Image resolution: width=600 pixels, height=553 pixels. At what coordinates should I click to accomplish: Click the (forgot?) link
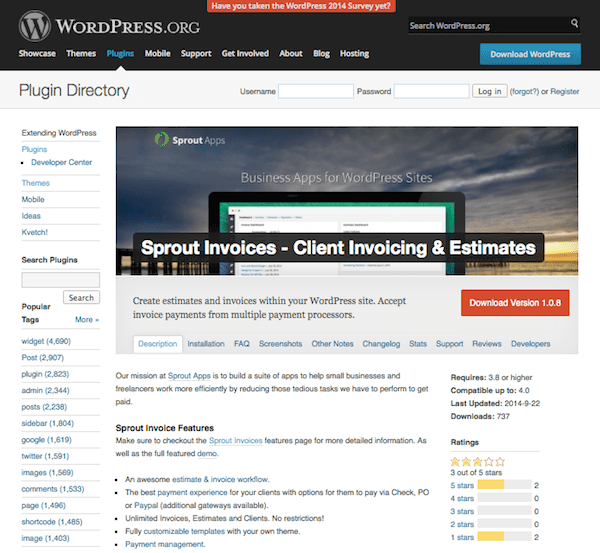524,91
